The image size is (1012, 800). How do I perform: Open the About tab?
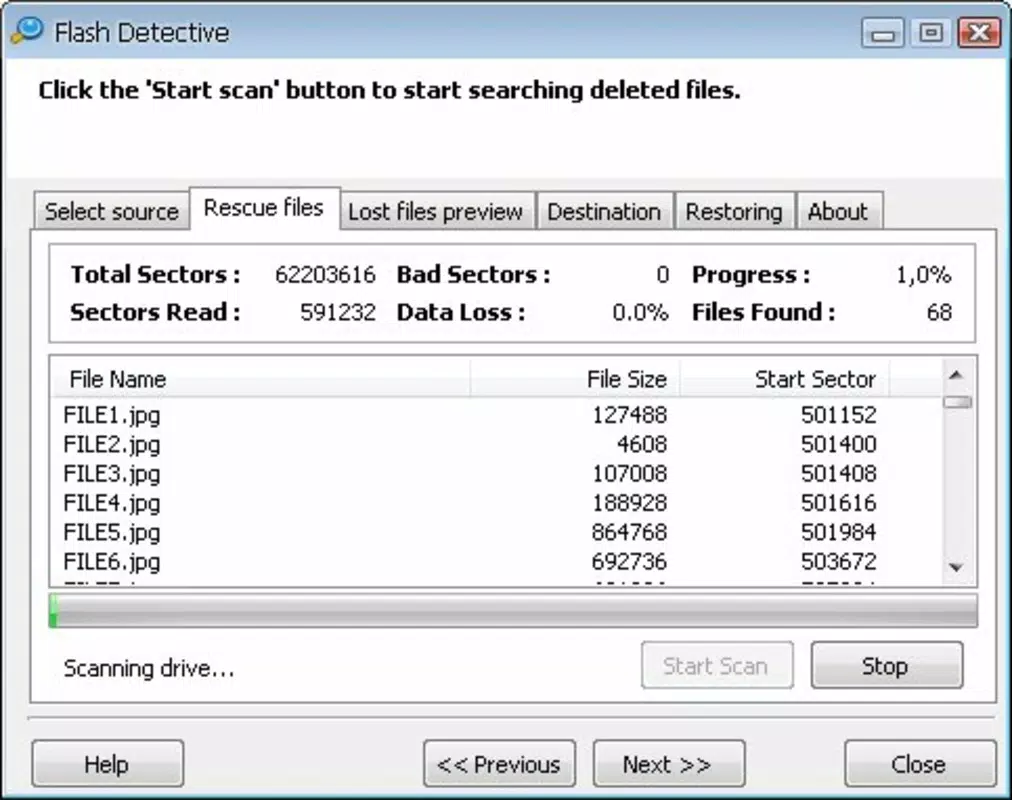[x=838, y=211]
